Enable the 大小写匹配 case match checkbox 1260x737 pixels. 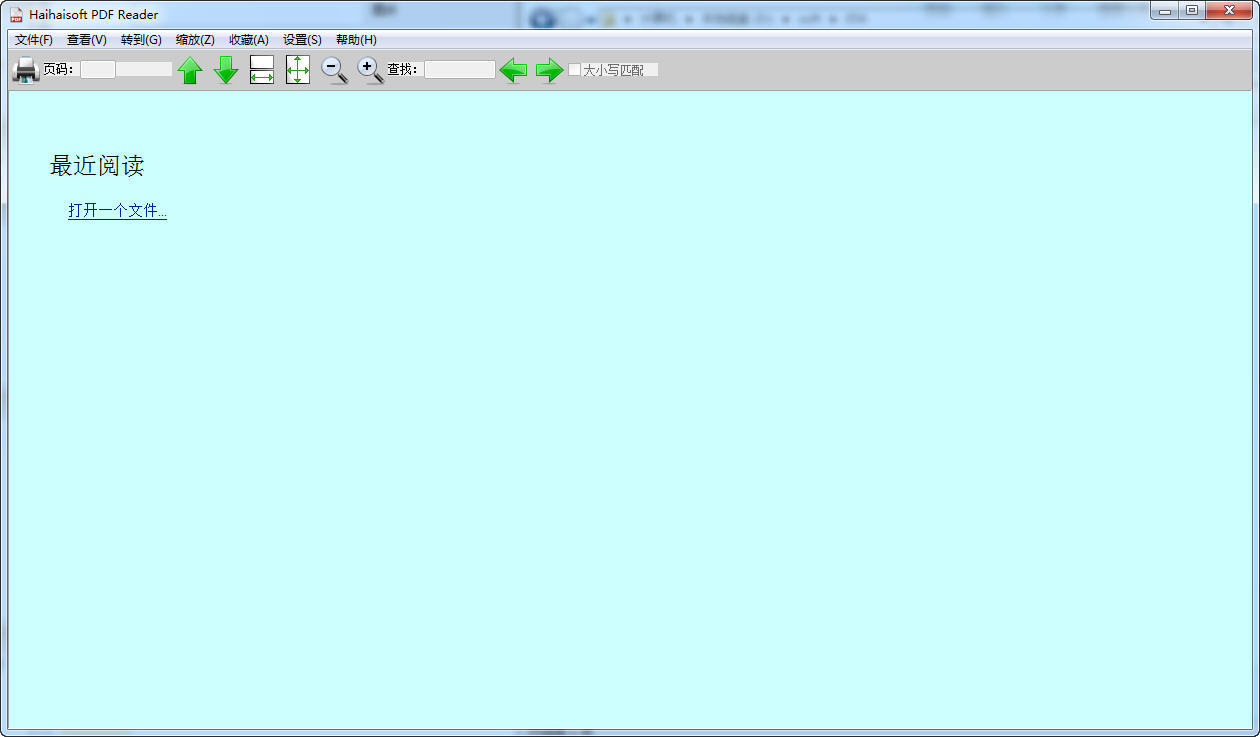pos(575,70)
